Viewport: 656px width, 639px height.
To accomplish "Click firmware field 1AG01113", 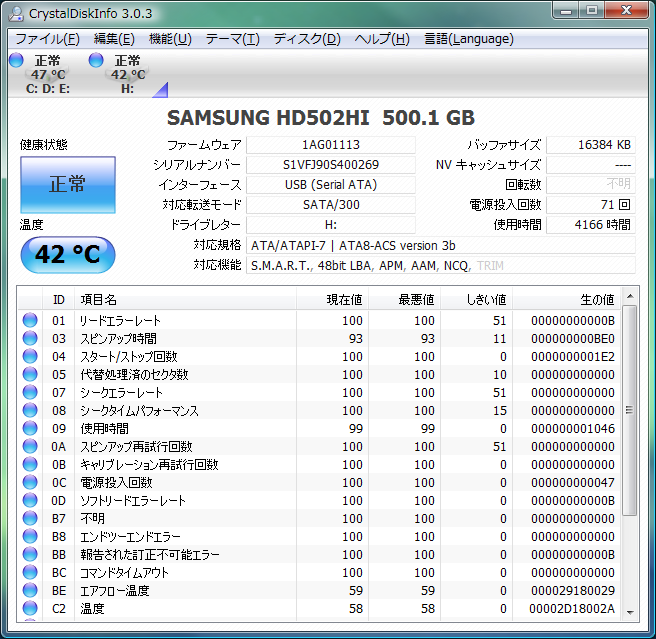I will click(331, 145).
